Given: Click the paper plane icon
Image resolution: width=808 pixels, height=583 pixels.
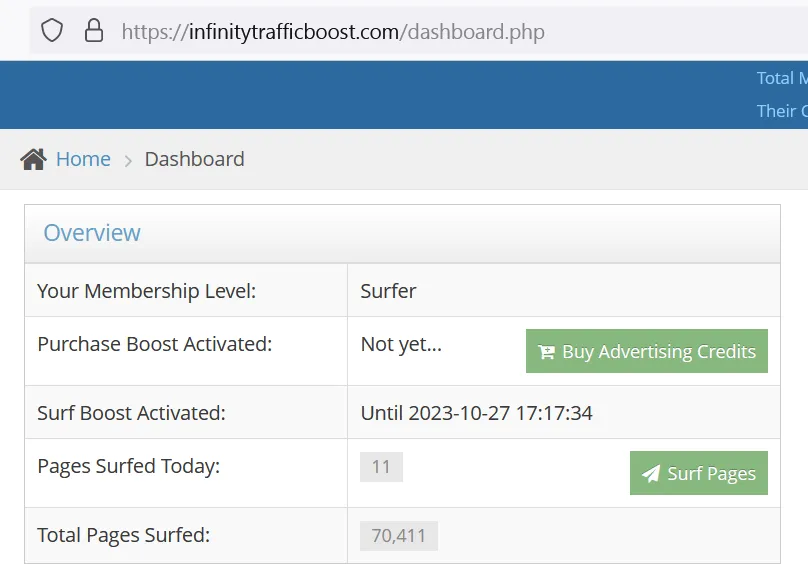Looking at the screenshot, I should click(x=651, y=474).
